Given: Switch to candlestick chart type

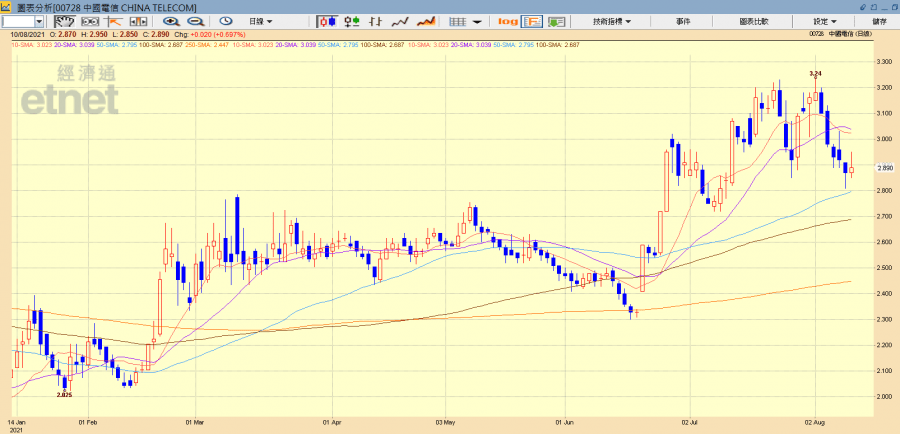Looking at the screenshot, I should pos(329,21).
